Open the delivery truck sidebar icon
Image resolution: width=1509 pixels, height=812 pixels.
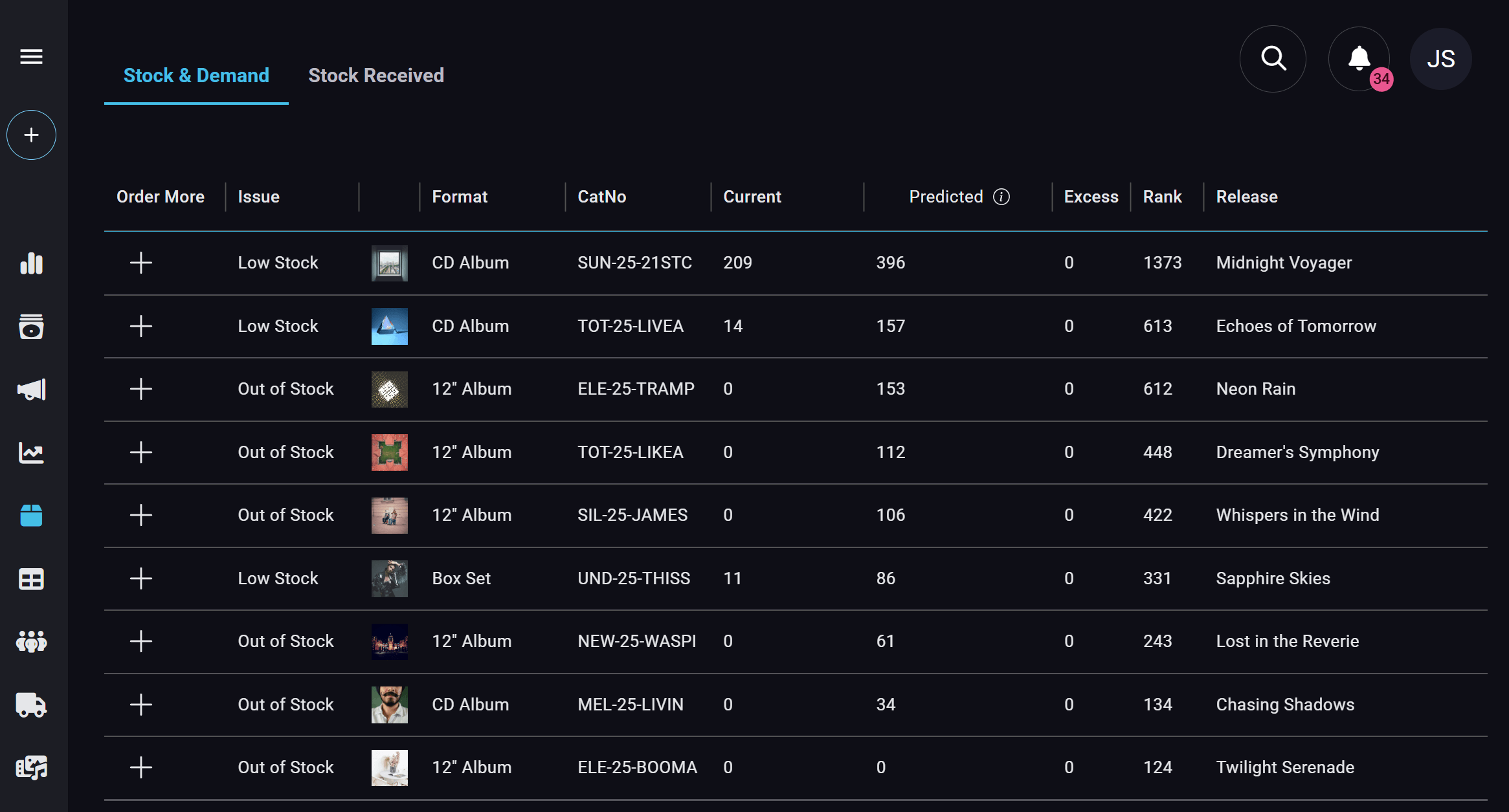pyautogui.click(x=31, y=705)
